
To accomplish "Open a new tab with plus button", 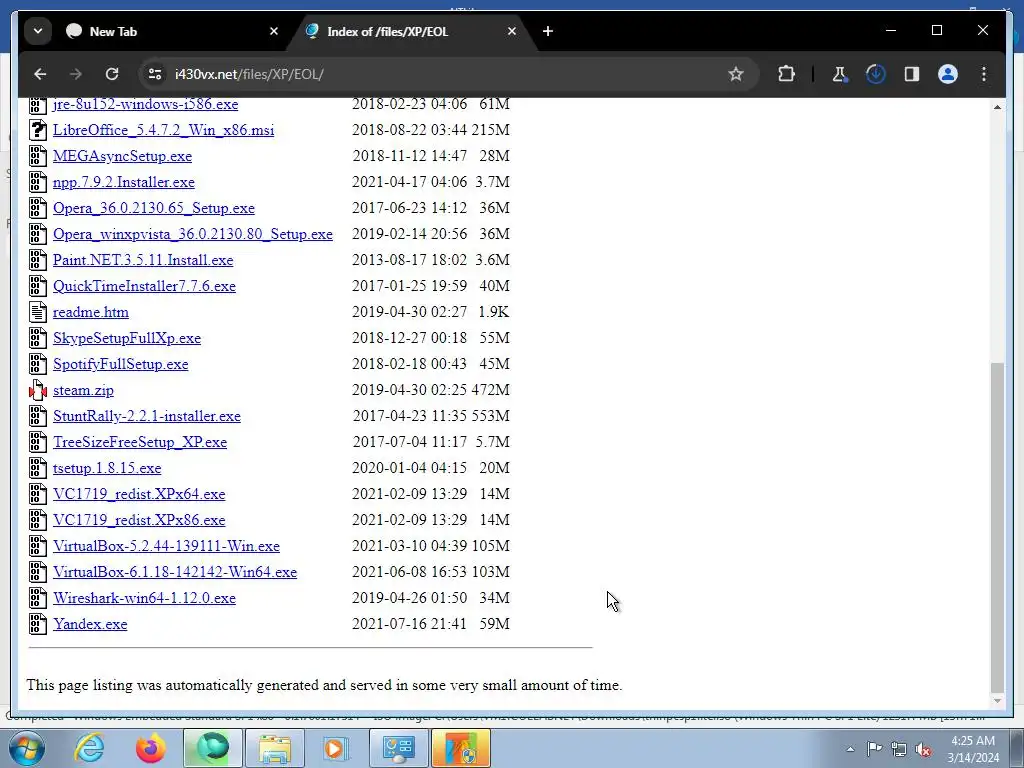I will coord(548,31).
